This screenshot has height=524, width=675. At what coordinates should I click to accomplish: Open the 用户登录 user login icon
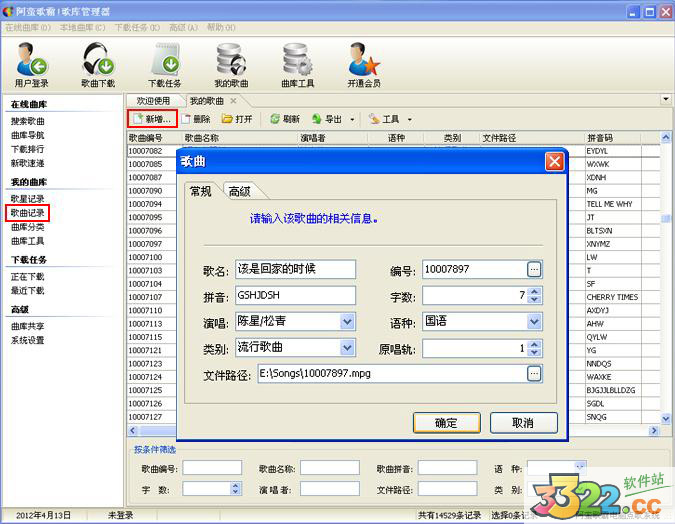(x=31, y=65)
